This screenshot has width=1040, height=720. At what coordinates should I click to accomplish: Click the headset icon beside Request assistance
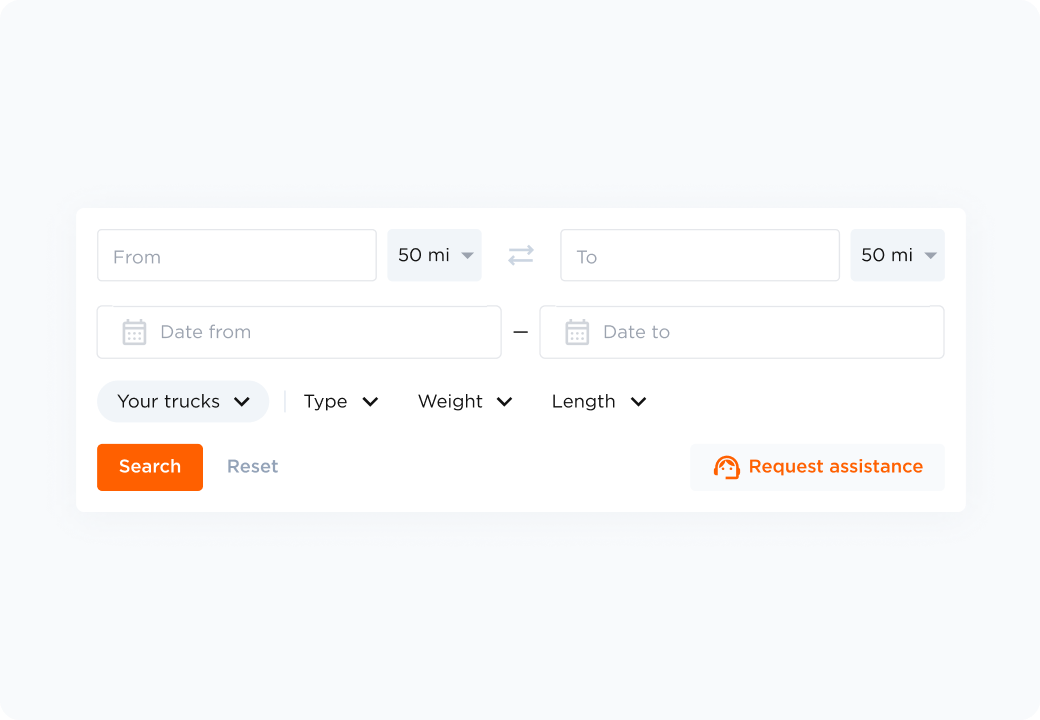(x=726, y=467)
